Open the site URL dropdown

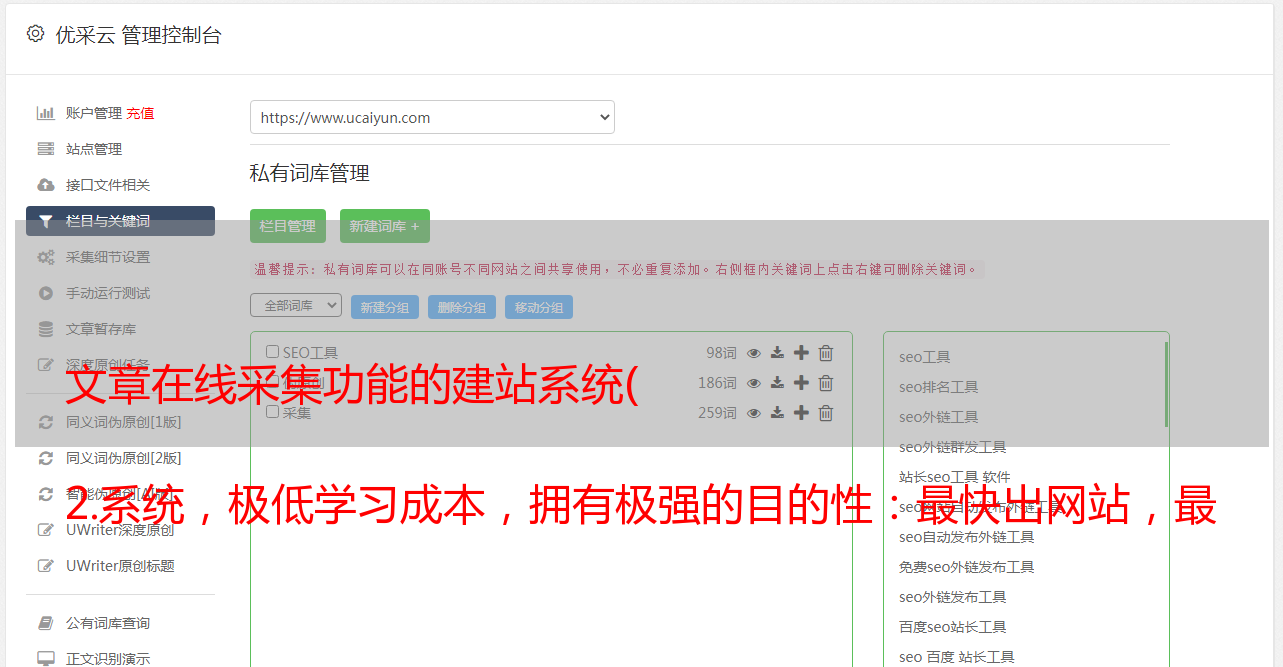coord(432,117)
